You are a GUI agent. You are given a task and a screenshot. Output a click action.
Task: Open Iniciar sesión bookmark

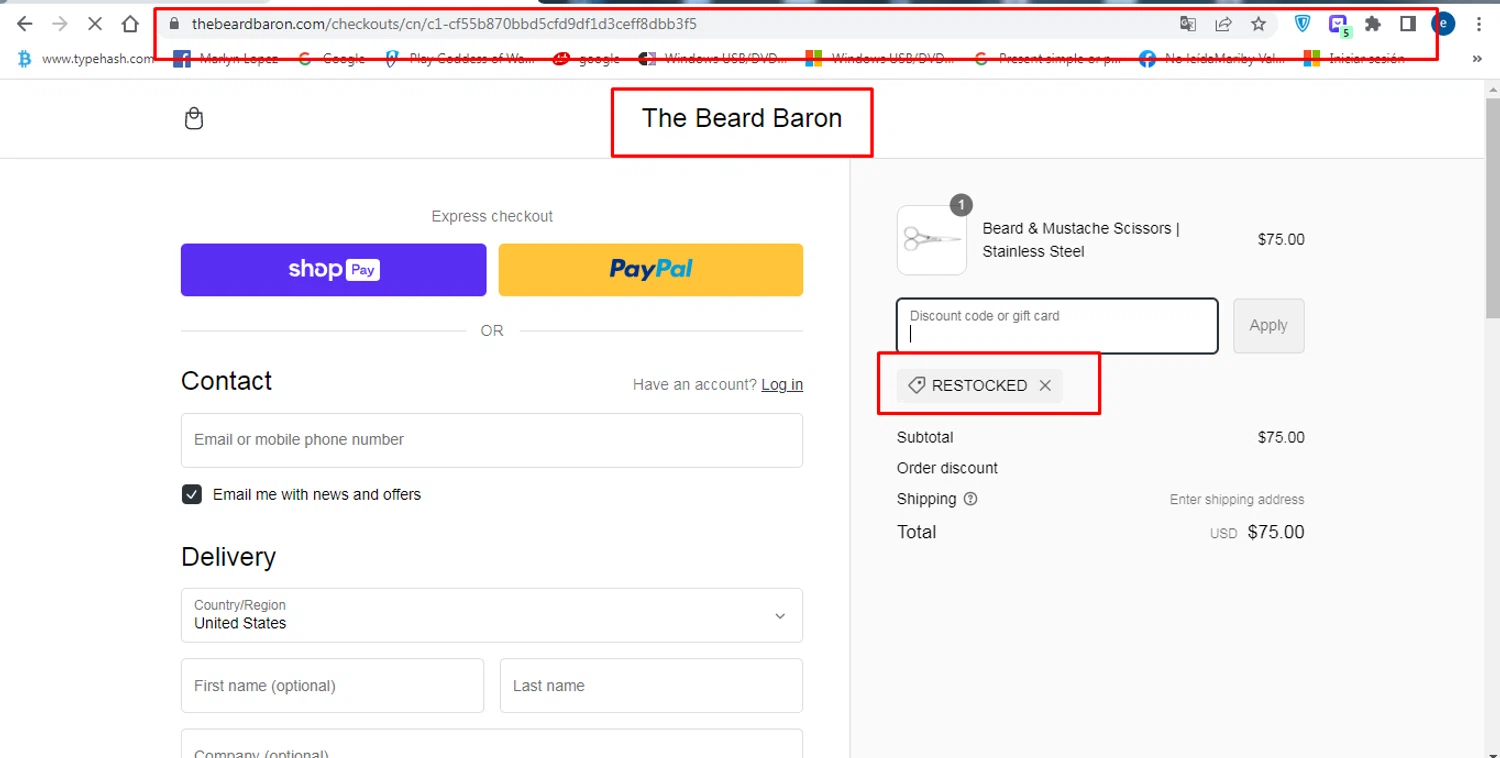1355,59
